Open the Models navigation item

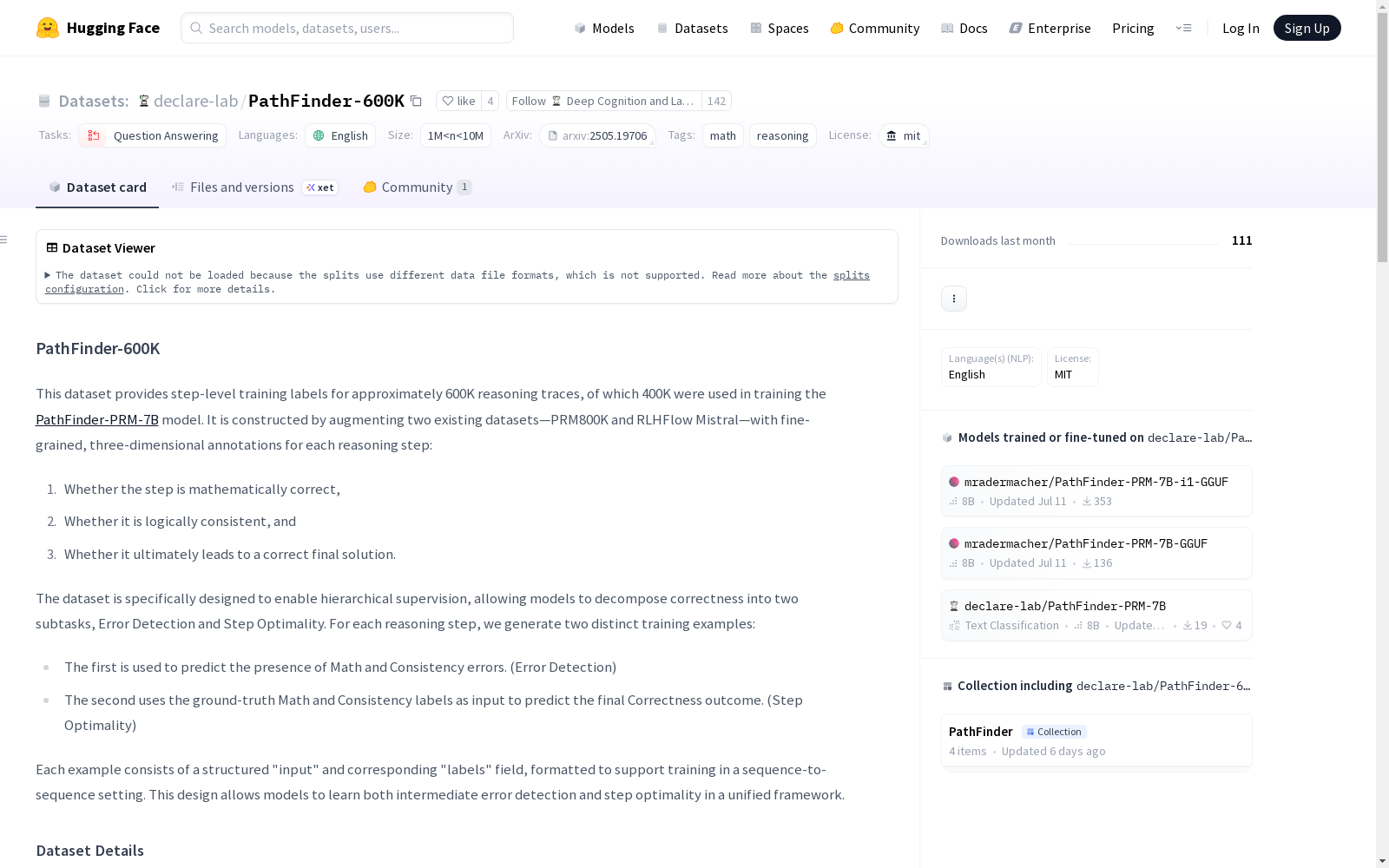click(x=604, y=28)
